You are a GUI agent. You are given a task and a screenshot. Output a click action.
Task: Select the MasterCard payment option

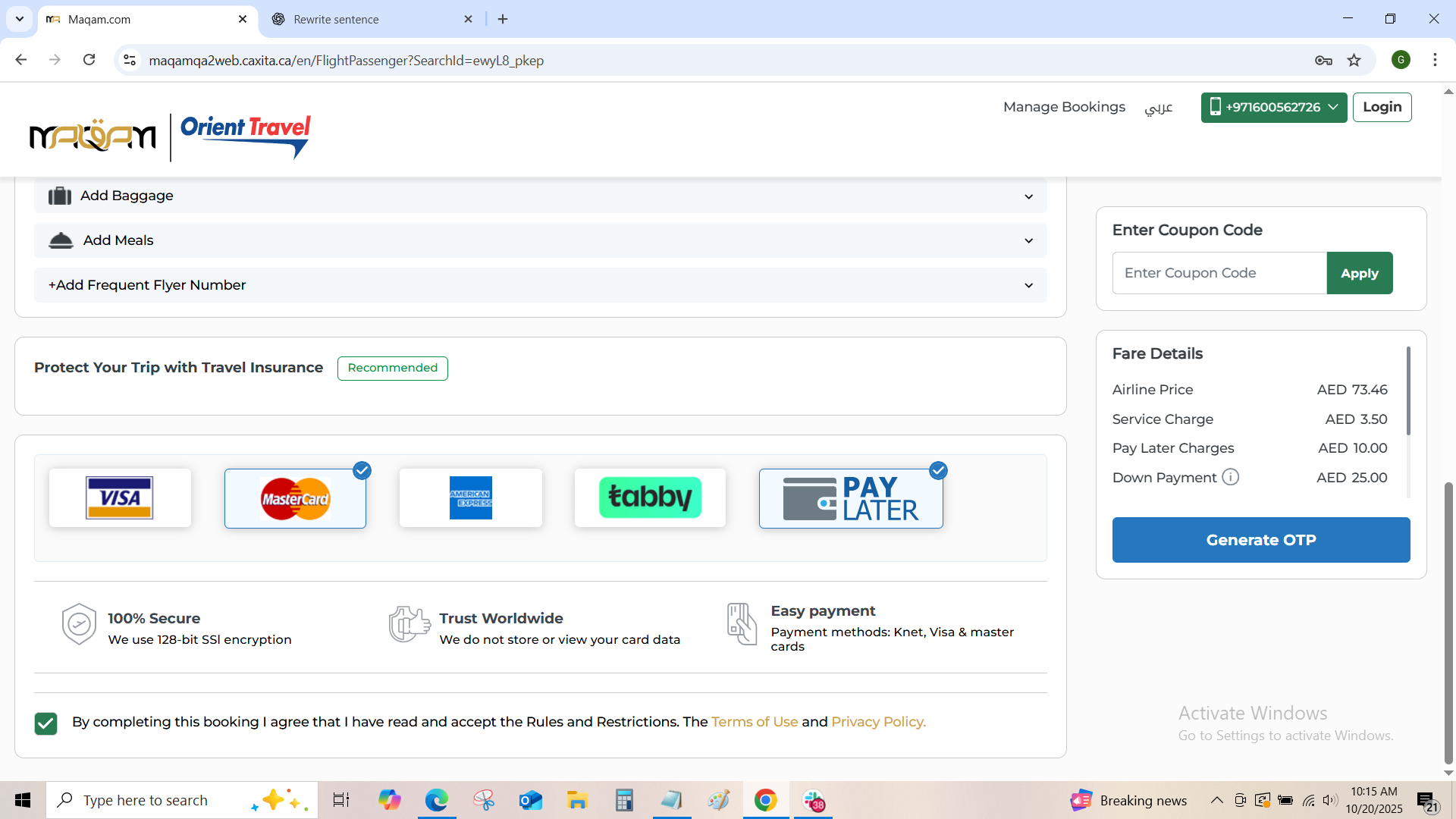point(295,498)
